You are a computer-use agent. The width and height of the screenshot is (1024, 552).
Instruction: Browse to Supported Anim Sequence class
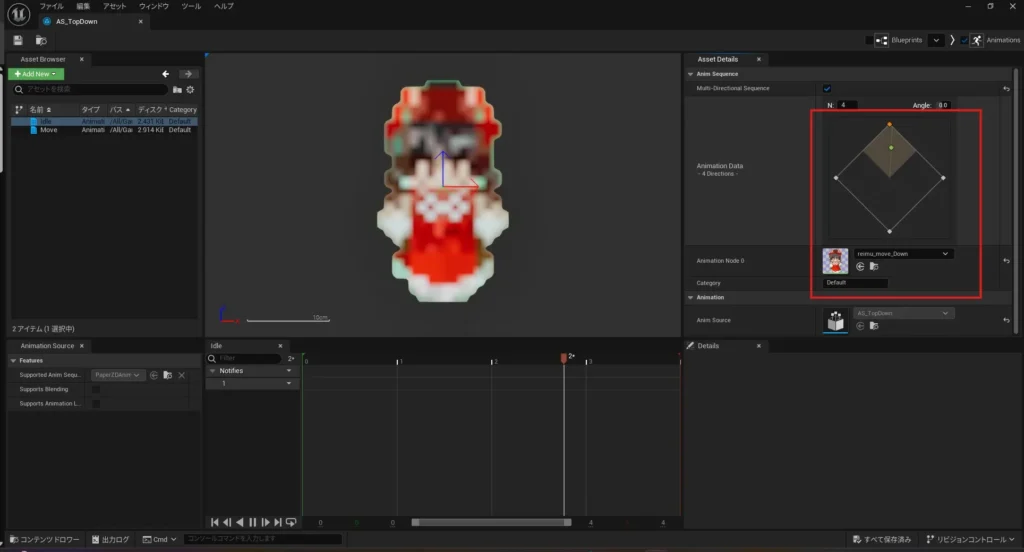point(168,375)
